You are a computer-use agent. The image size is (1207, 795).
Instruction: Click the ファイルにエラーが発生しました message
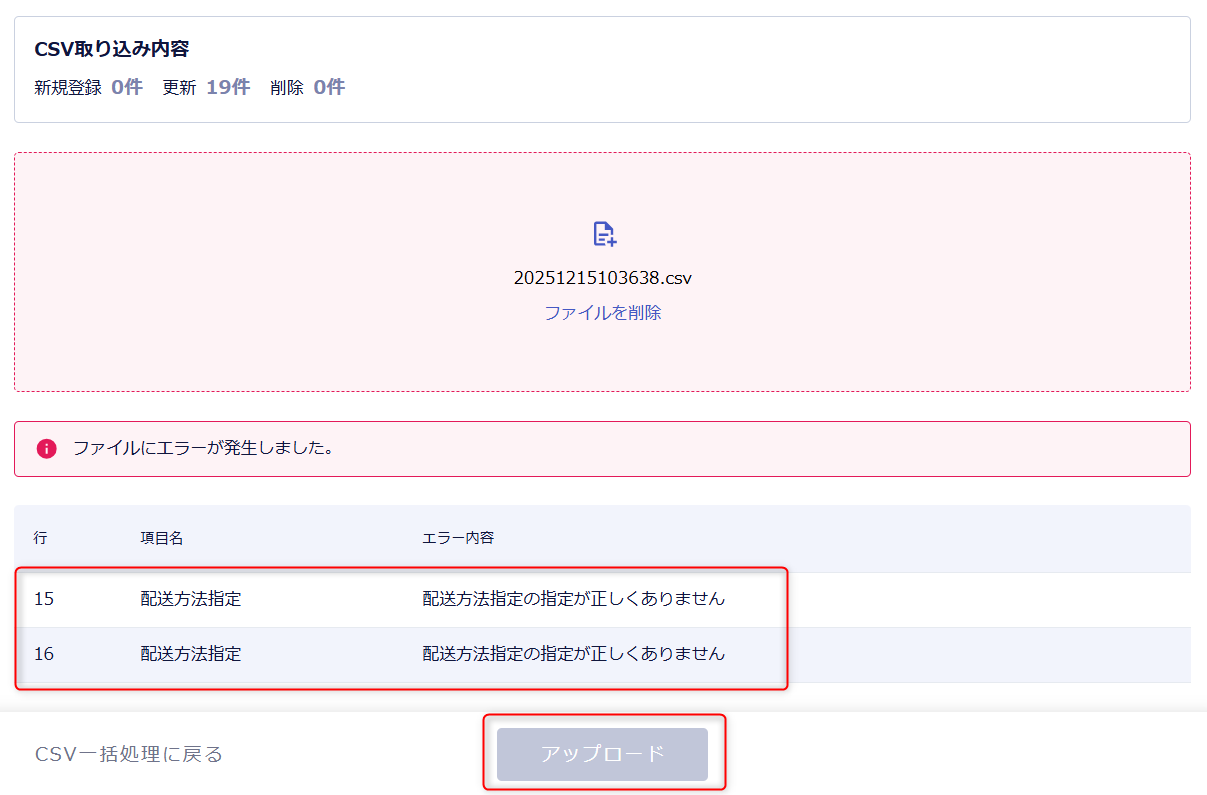pos(203,448)
